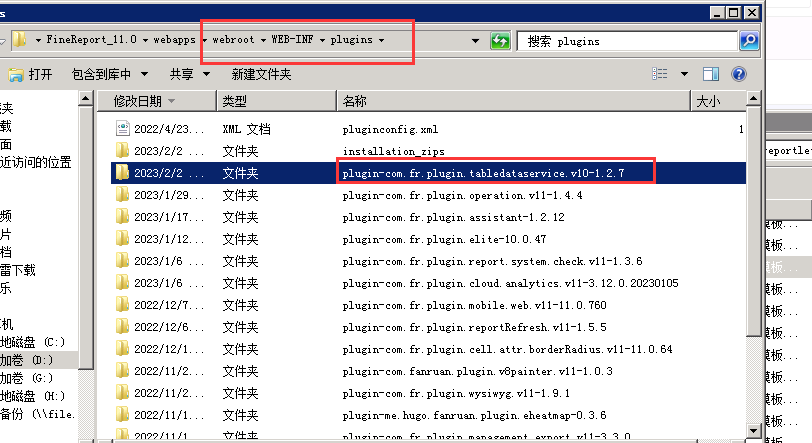This screenshot has width=812, height=443.
Task: Select the \\file network backup drive
Action: point(39,414)
